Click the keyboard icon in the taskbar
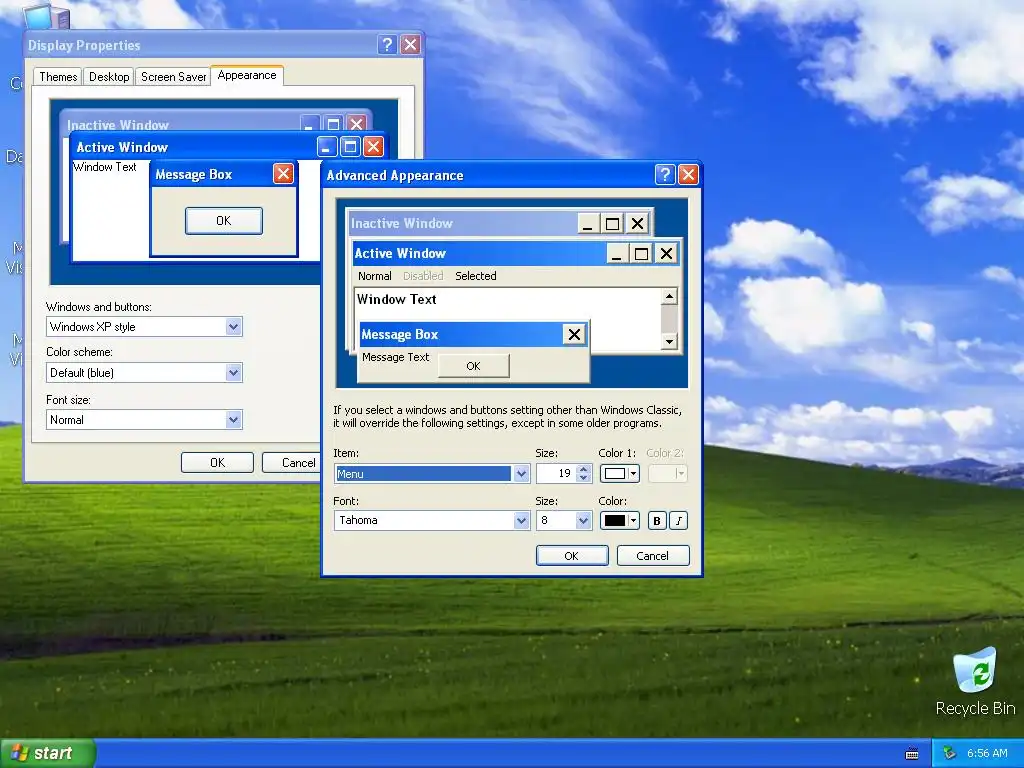The width and height of the screenshot is (1024, 768). [x=912, y=754]
